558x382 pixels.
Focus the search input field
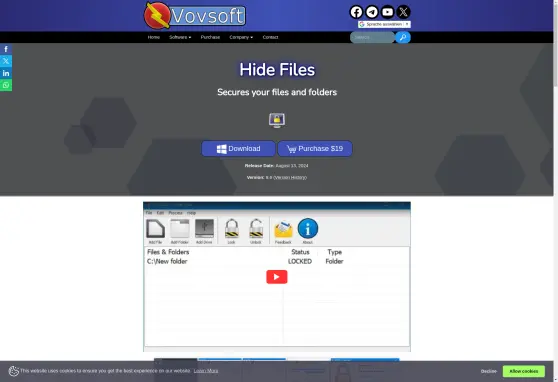click(372, 37)
